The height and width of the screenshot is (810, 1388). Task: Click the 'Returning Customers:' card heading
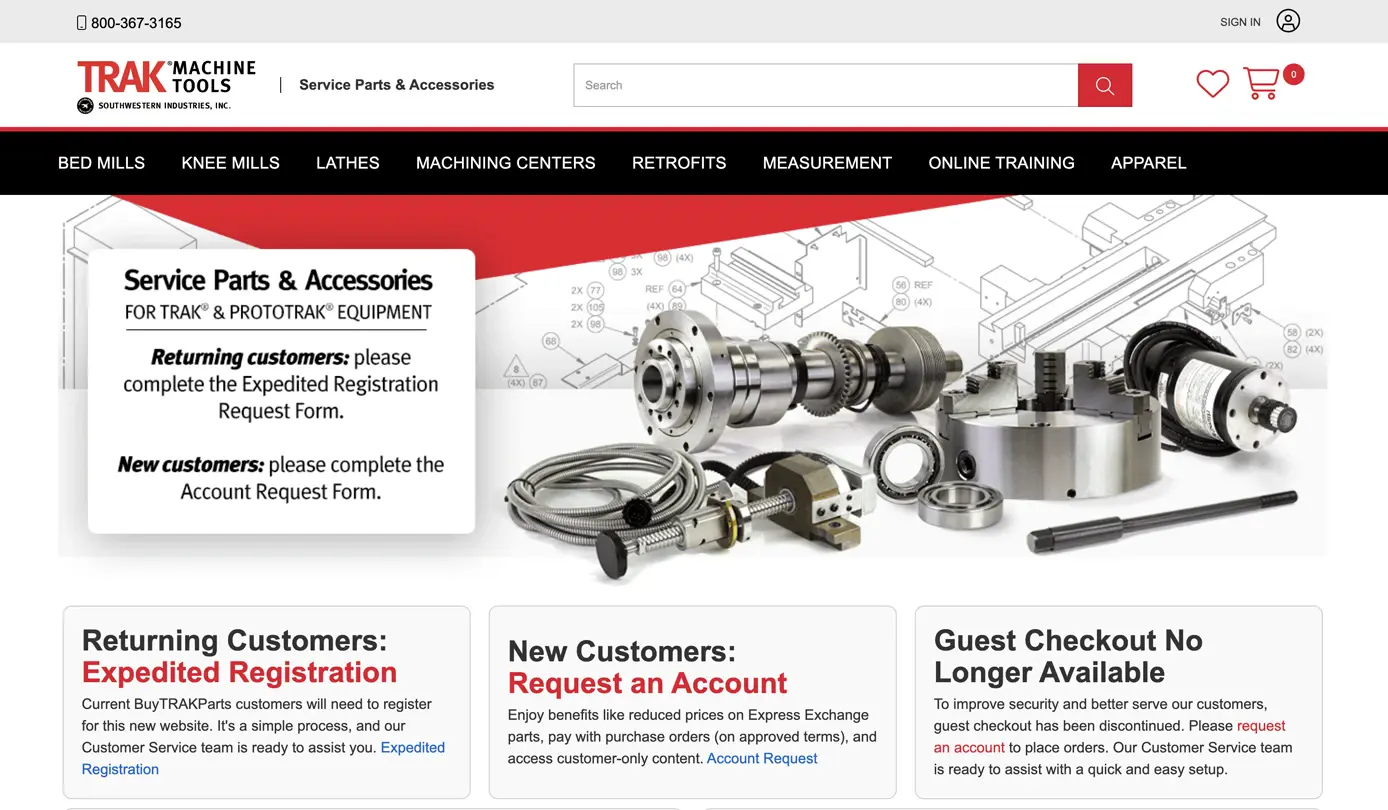click(234, 640)
